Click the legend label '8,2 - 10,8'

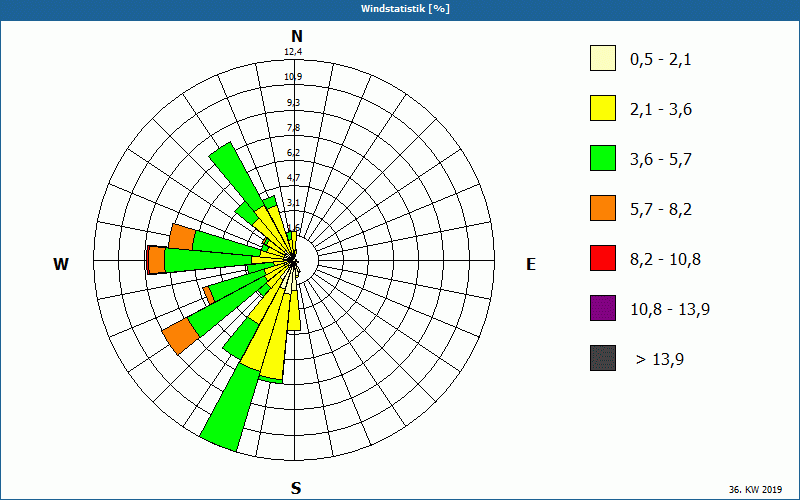pyautogui.click(x=665, y=260)
